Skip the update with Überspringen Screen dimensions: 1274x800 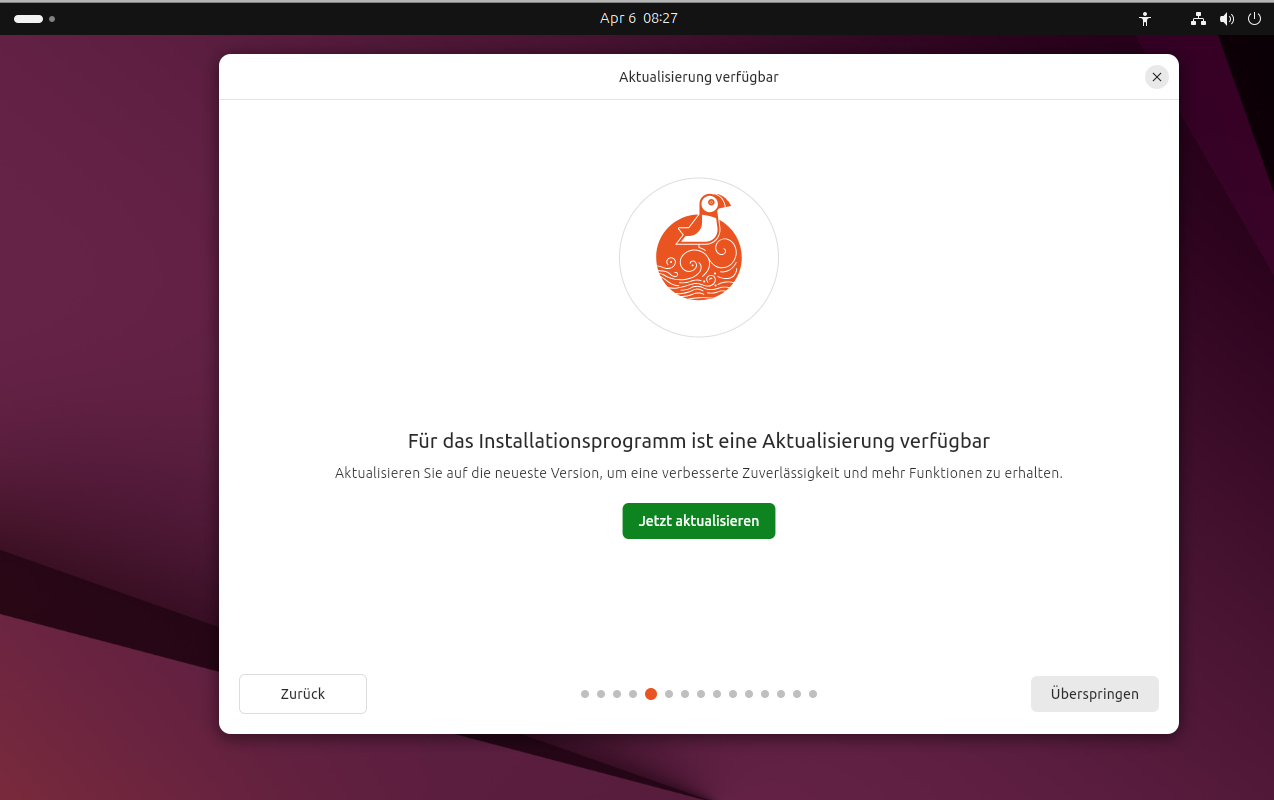pos(1095,694)
